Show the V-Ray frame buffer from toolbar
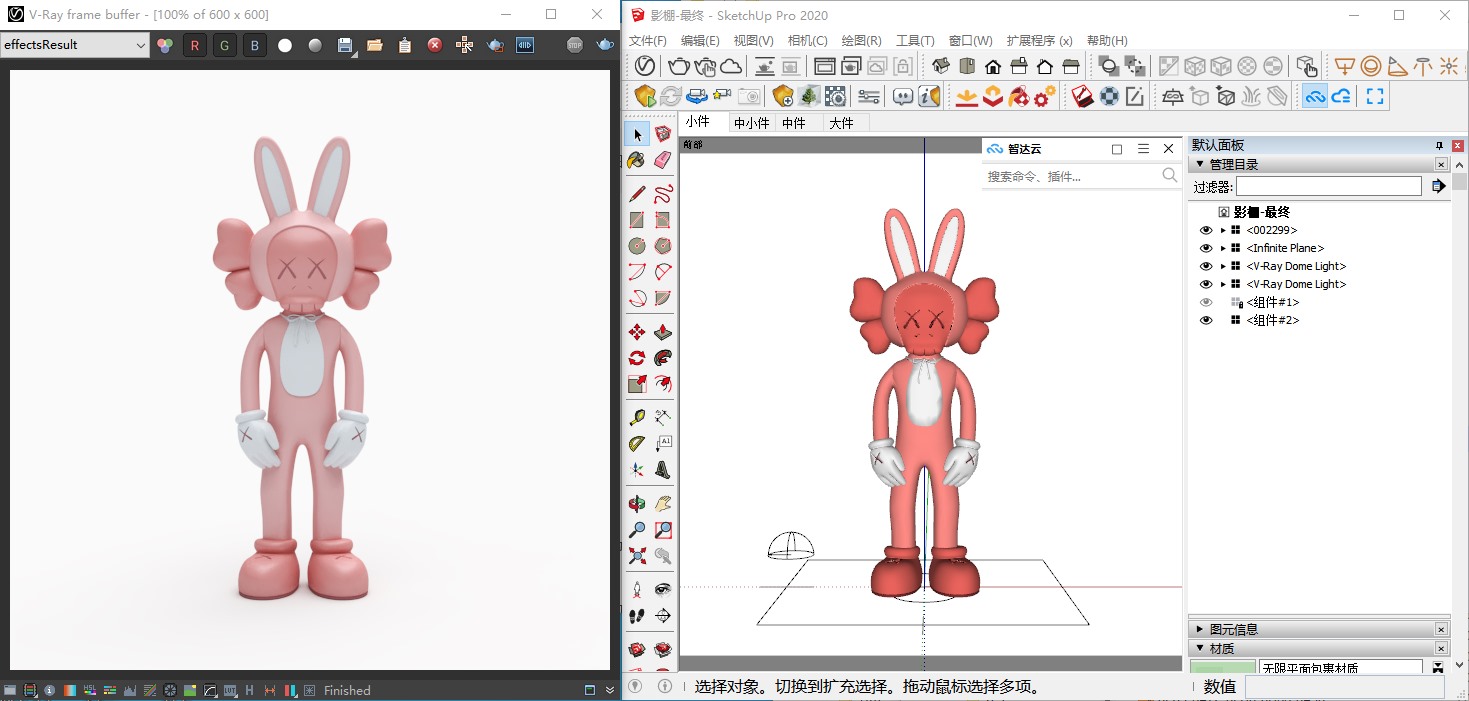The width and height of the screenshot is (1469, 701). click(x=825, y=66)
